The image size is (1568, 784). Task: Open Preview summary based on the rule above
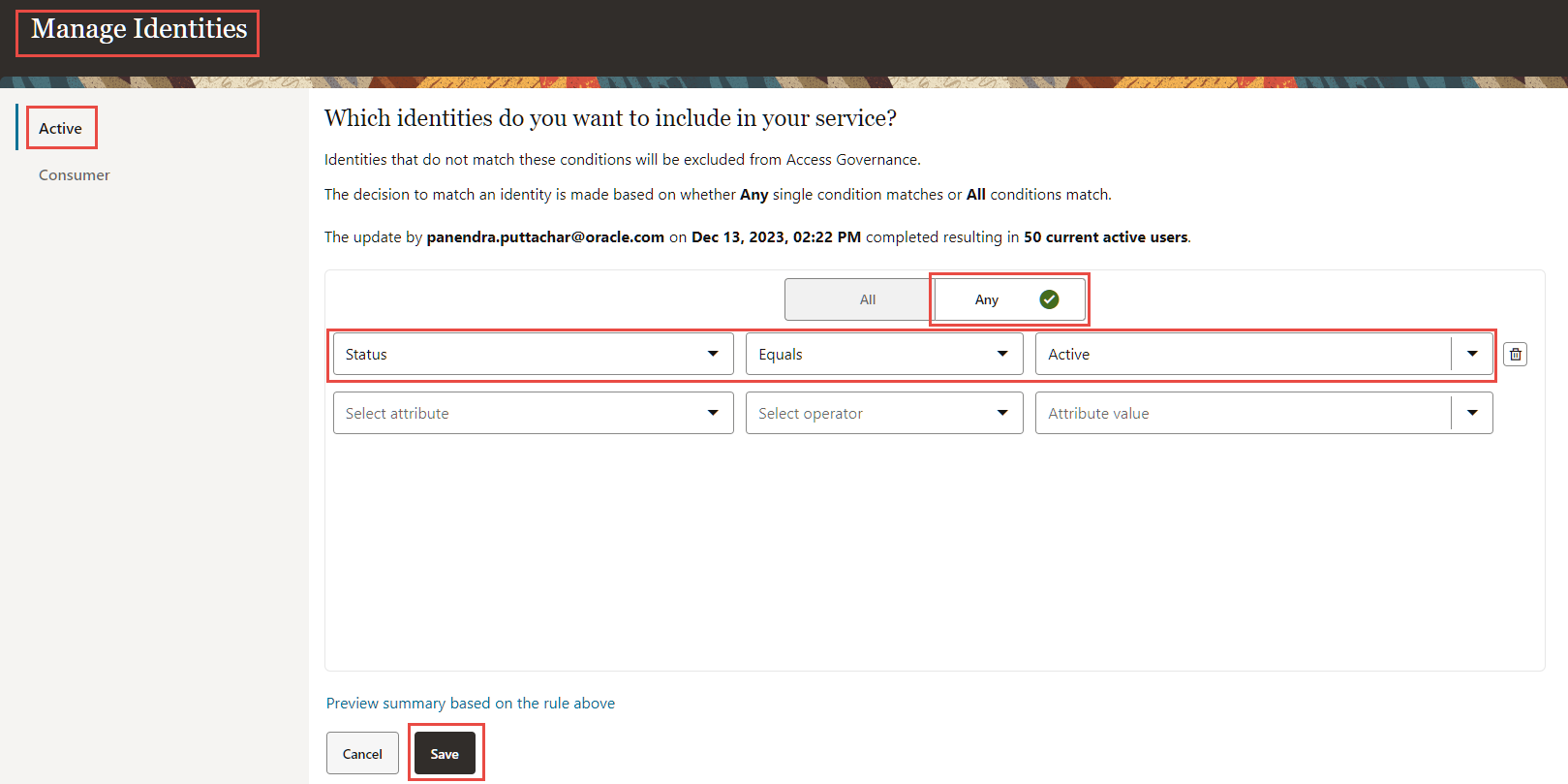pos(471,704)
